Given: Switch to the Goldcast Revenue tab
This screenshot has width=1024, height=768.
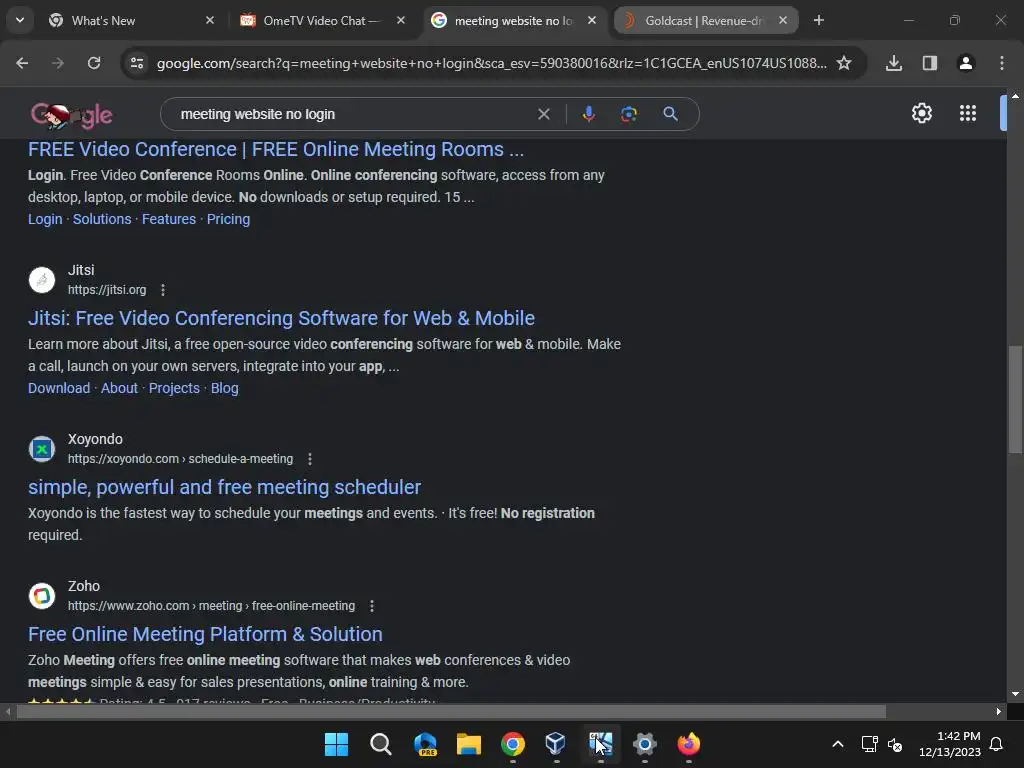Looking at the screenshot, I should tap(704, 20).
